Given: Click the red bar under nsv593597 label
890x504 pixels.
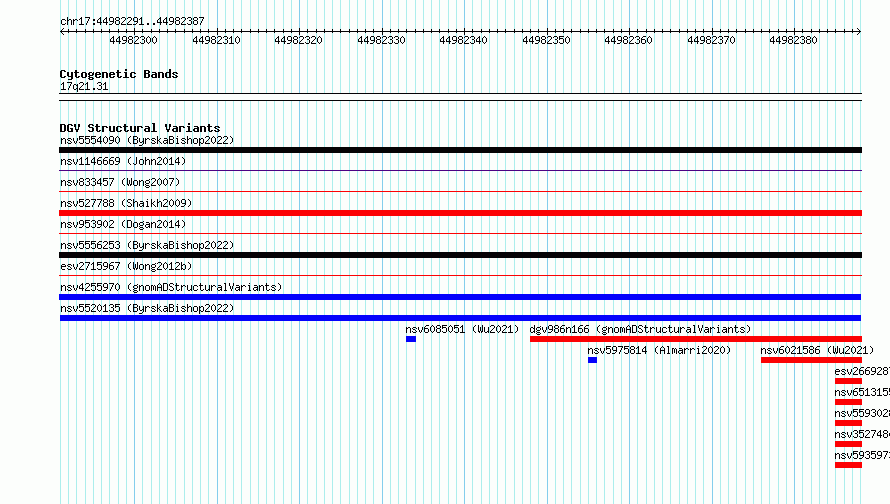Looking at the screenshot, I should point(849,465).
